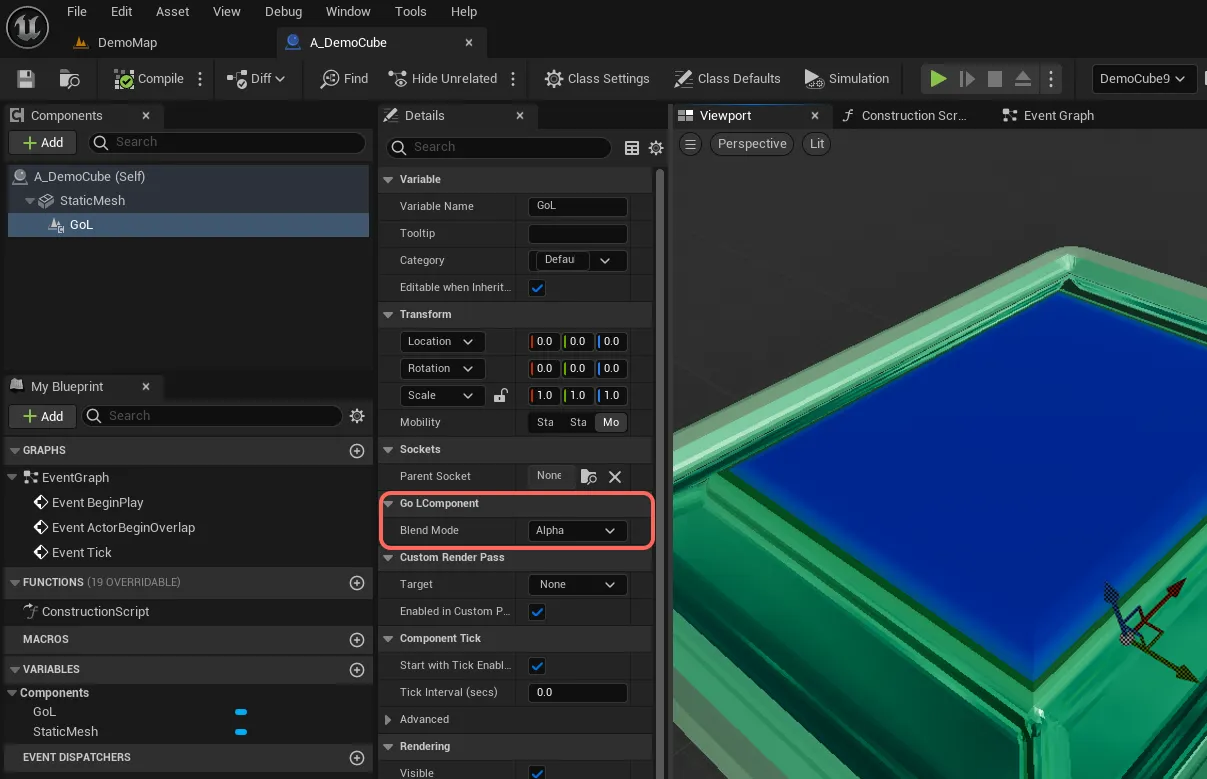This screenshot has height=779, width=1207.
Task: Click the Tick Interval value field
Action: pyautogui.click(x=577, y=691)
